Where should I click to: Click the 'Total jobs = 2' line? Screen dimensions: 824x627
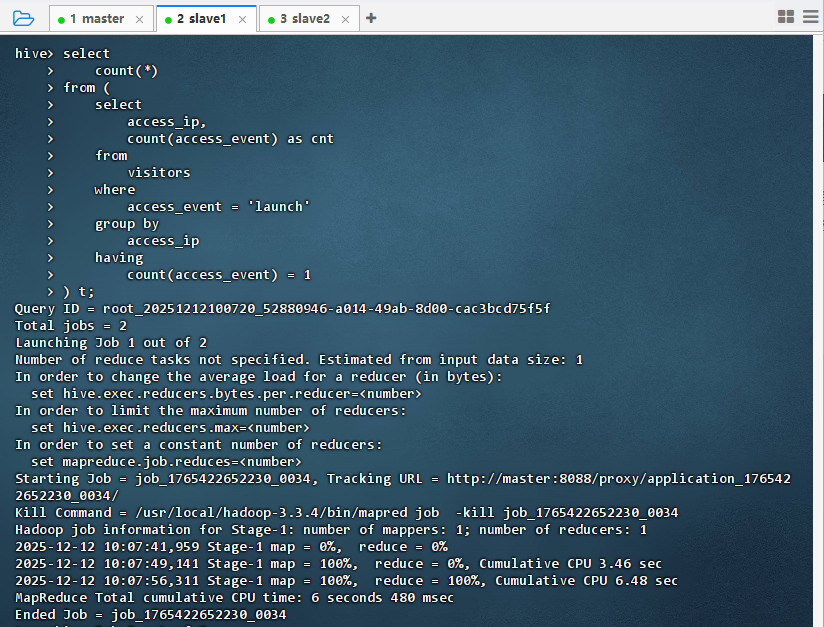(71, 326)
